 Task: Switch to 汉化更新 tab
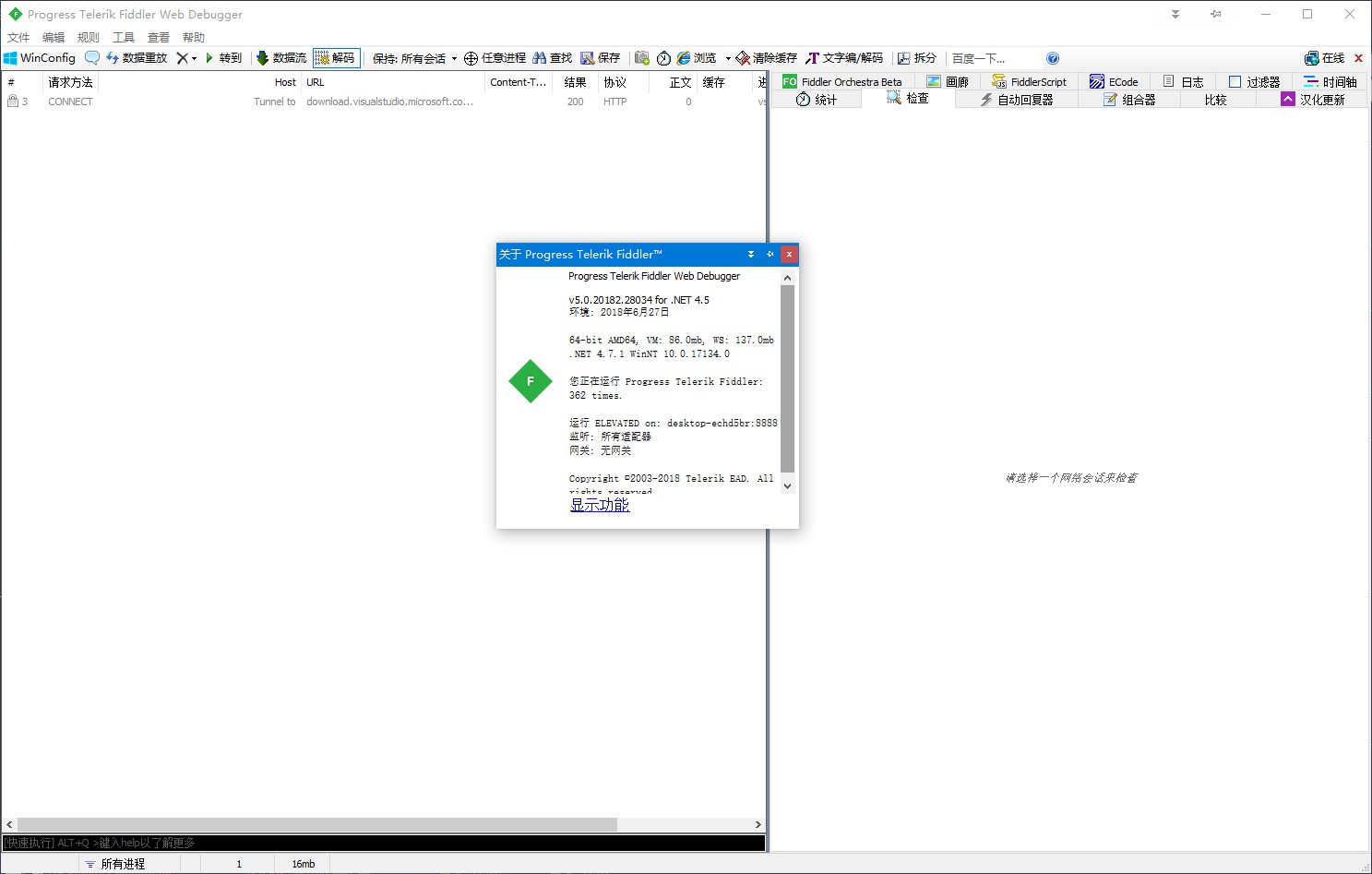click(x=1313, y=99)
